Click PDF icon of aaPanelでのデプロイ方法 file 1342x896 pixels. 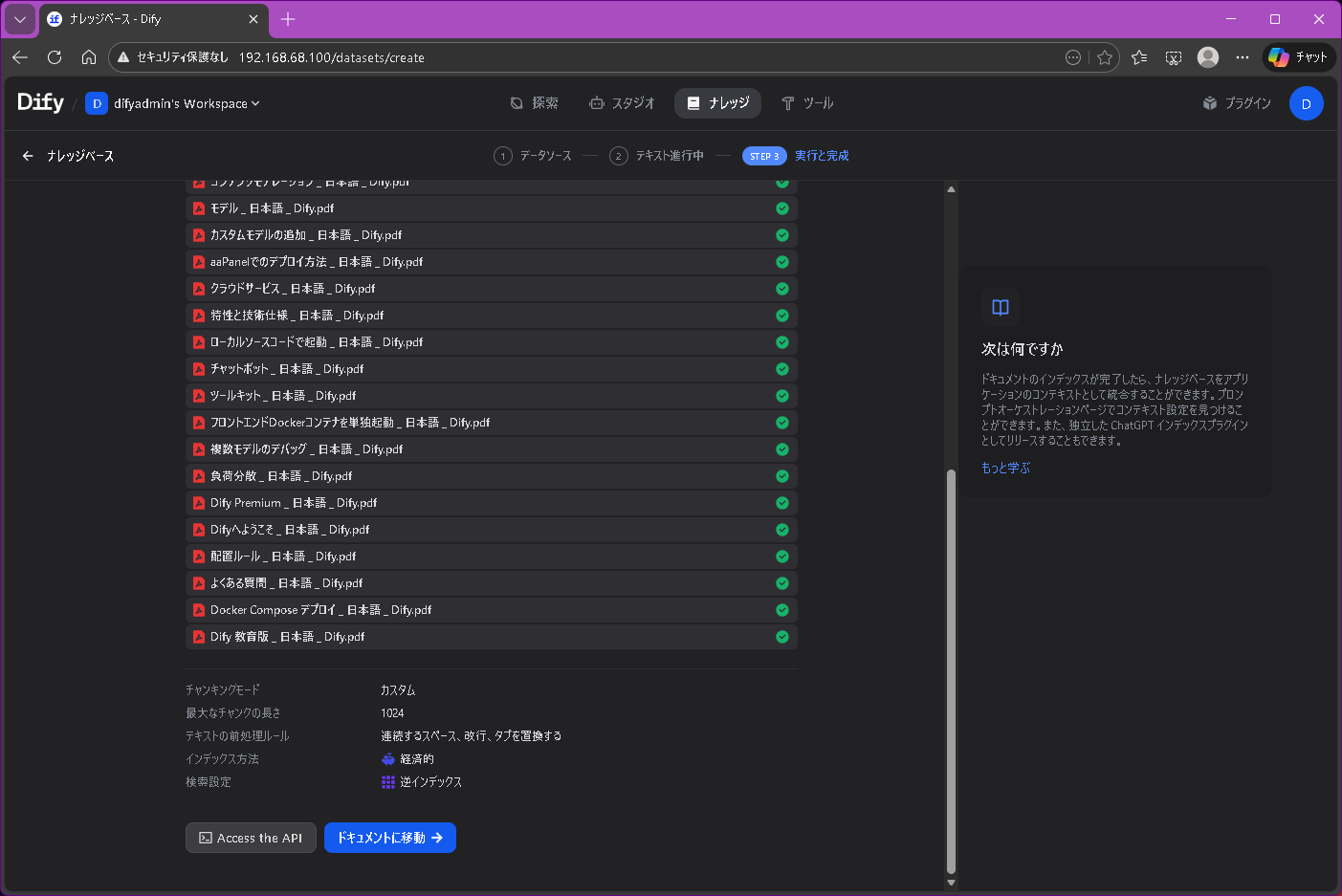pyautogui.click(x=199, y=262)
